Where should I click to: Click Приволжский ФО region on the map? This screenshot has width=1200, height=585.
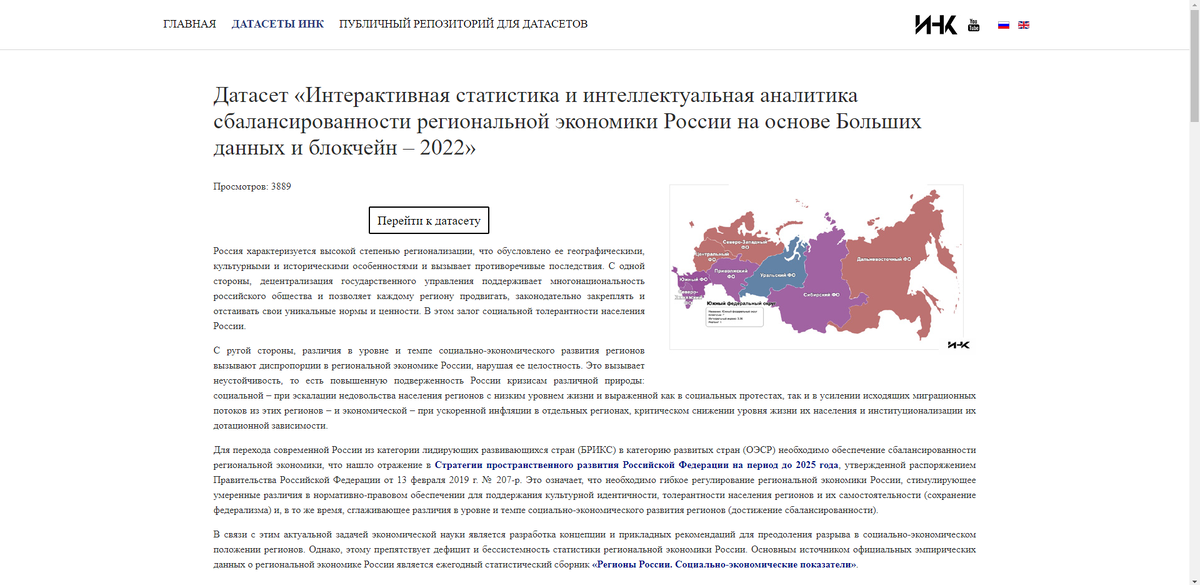730,272
